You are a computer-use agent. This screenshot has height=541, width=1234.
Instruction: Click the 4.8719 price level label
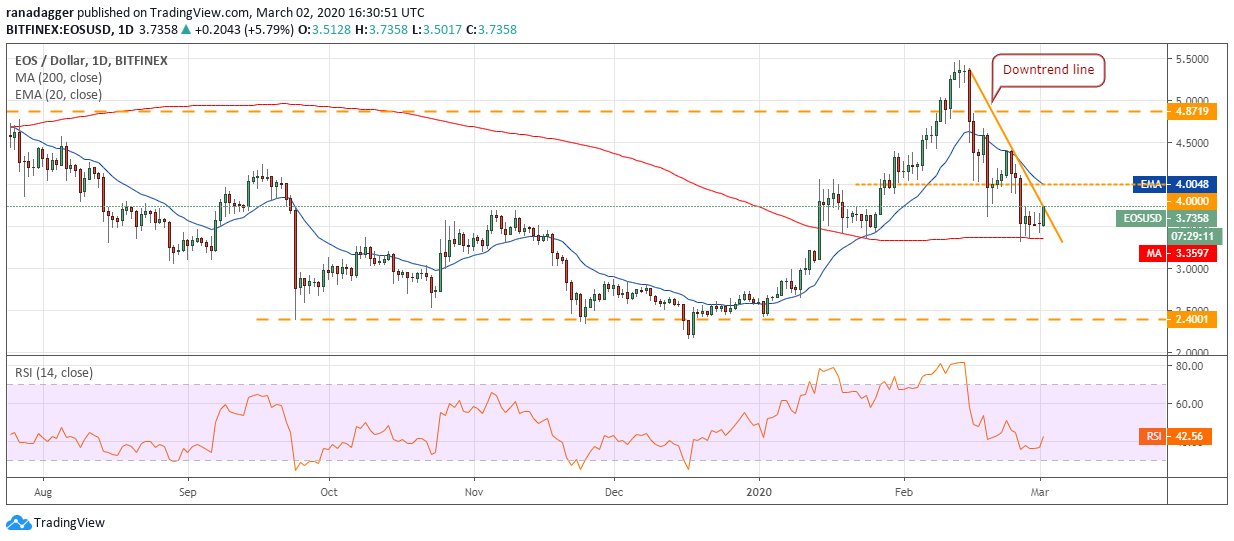click(x=1193, y=112)
